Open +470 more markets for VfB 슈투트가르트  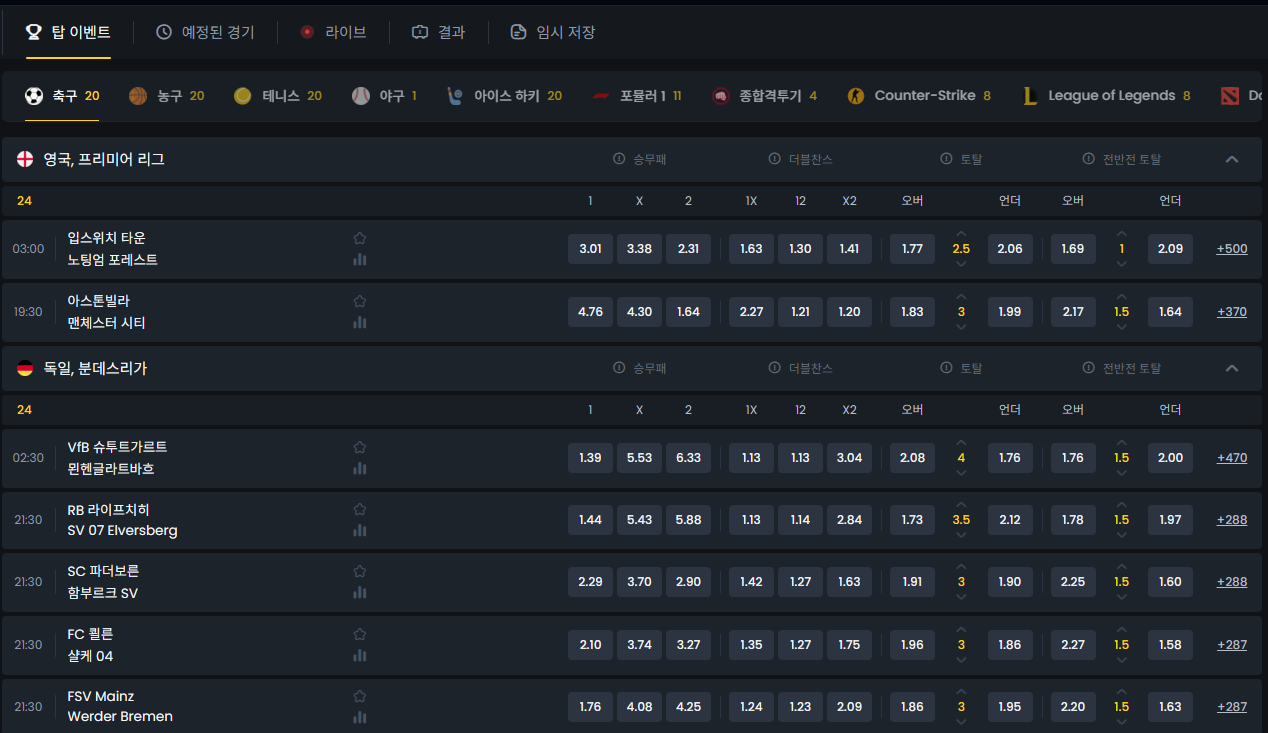(x=1232, y=458)
